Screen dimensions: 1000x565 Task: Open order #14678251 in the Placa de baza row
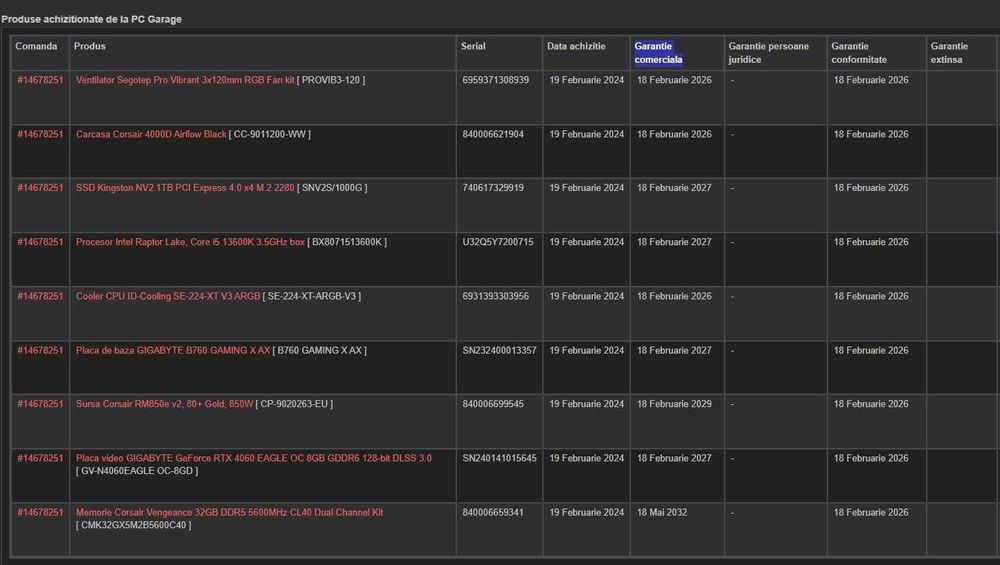(40, 350)
